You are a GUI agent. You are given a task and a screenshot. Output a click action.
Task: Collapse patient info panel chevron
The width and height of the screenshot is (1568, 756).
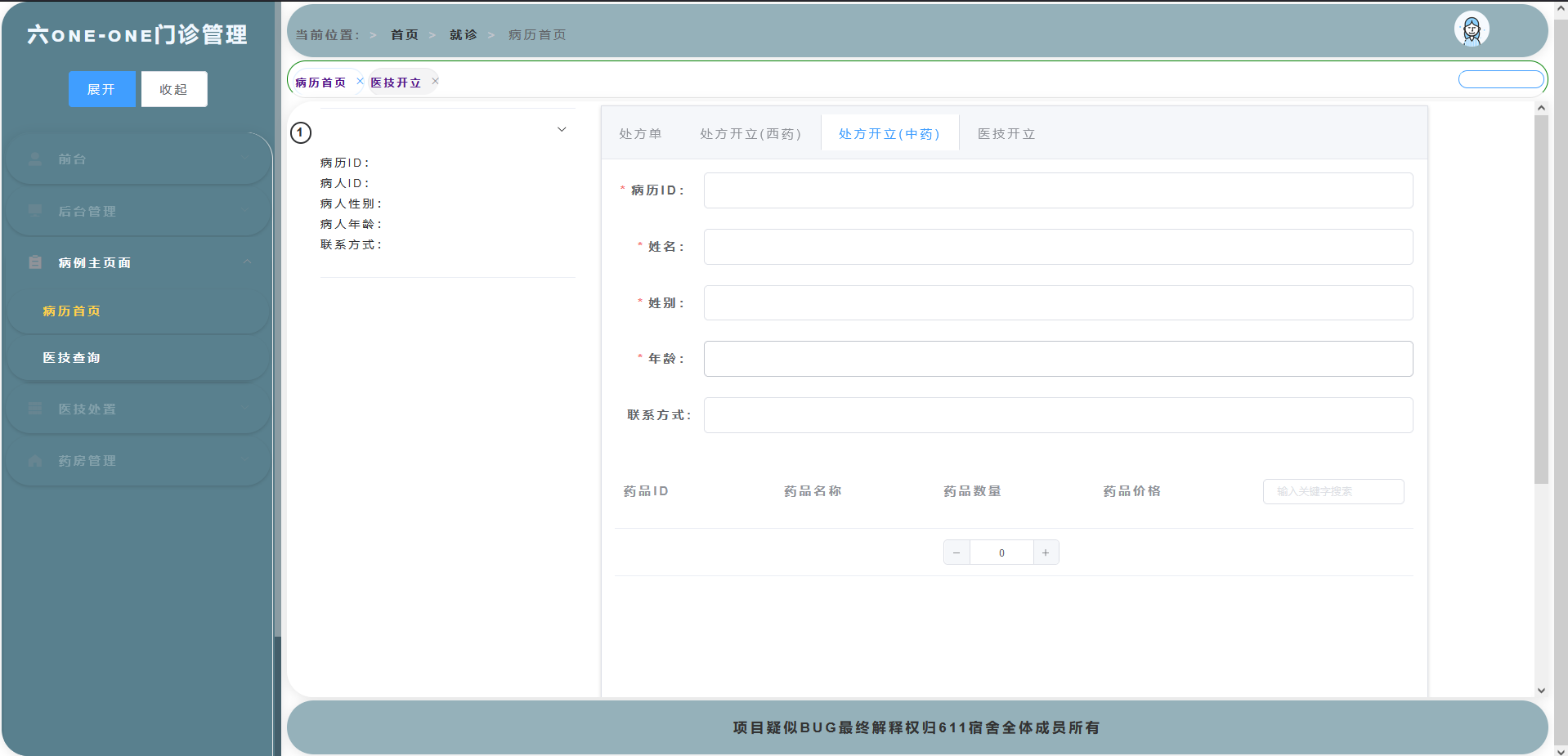point(562,129)
